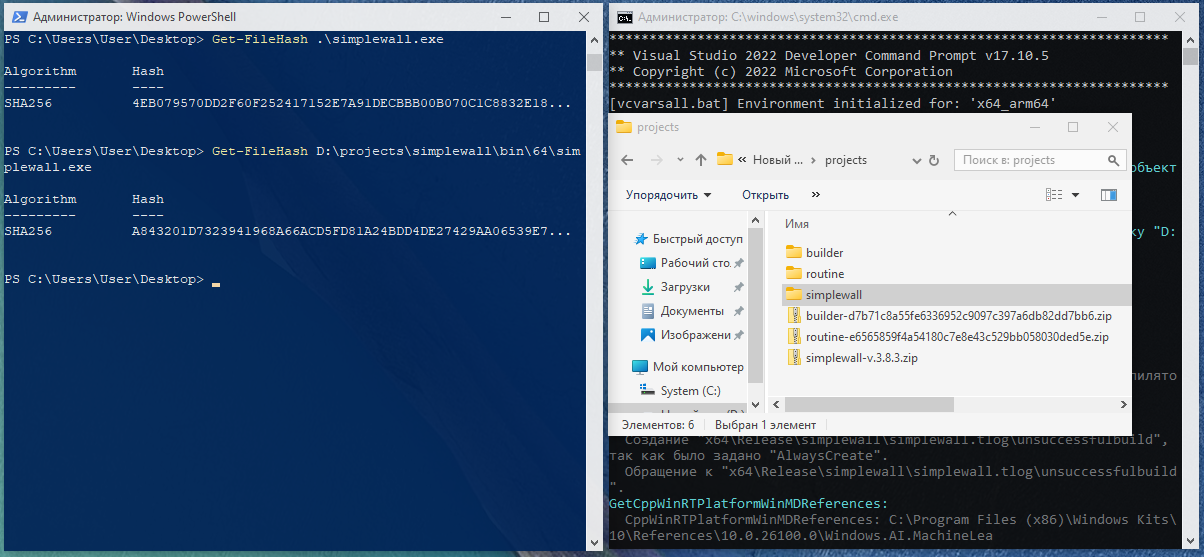
Task: Select the builder folder
Action: [x=824, y=253]
